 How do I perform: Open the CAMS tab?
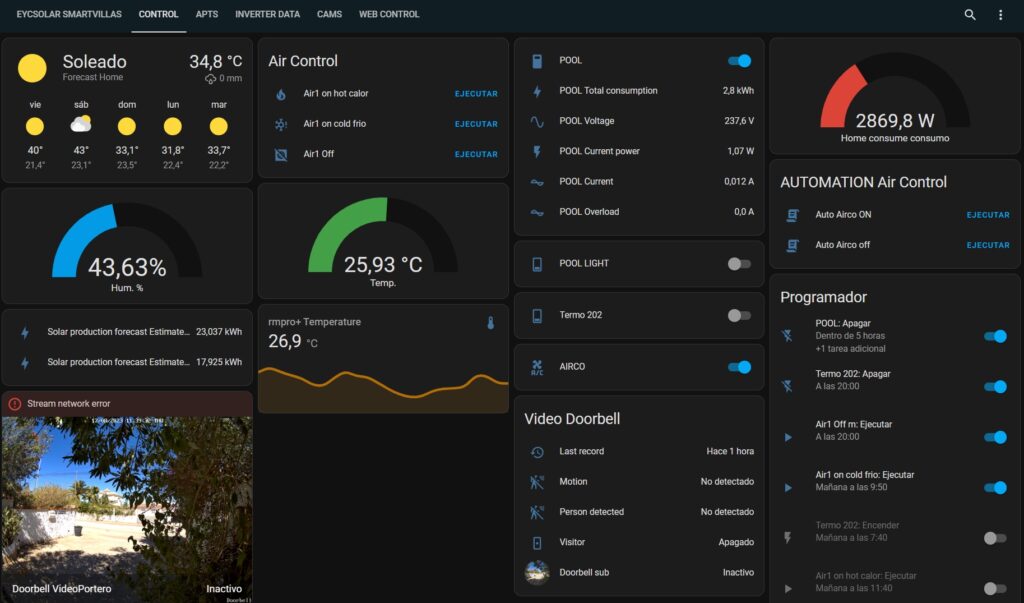pyautogui.click(x=329, y=15)
